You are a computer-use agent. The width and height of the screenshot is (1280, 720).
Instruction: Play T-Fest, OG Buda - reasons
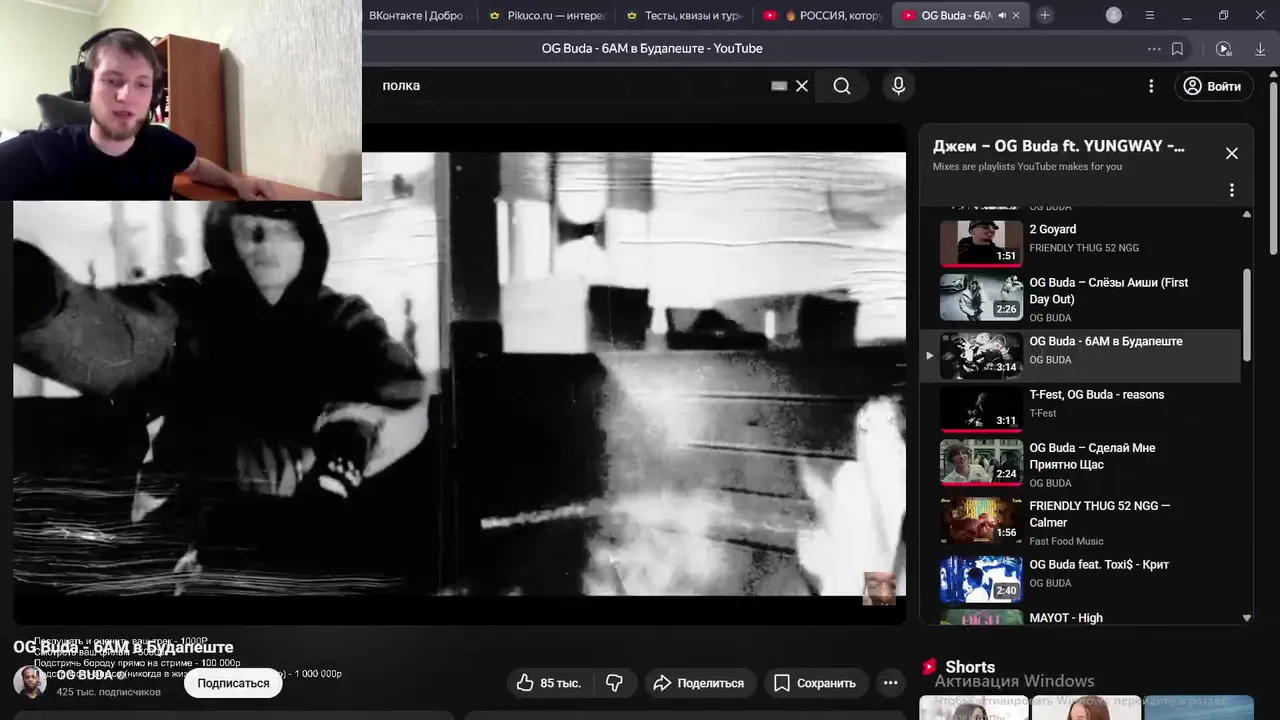pyautogui.click(x=1080, y=408)
